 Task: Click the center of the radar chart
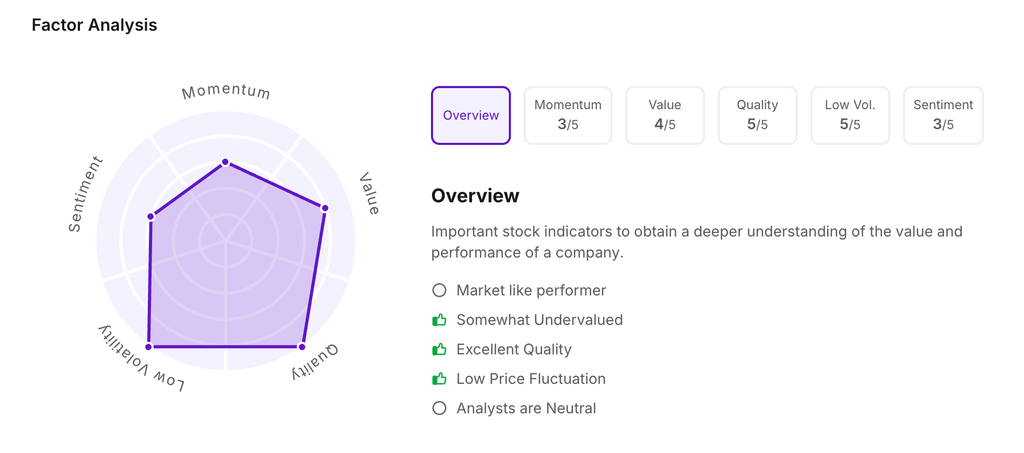pyautogui.click(x=226, y=240)
